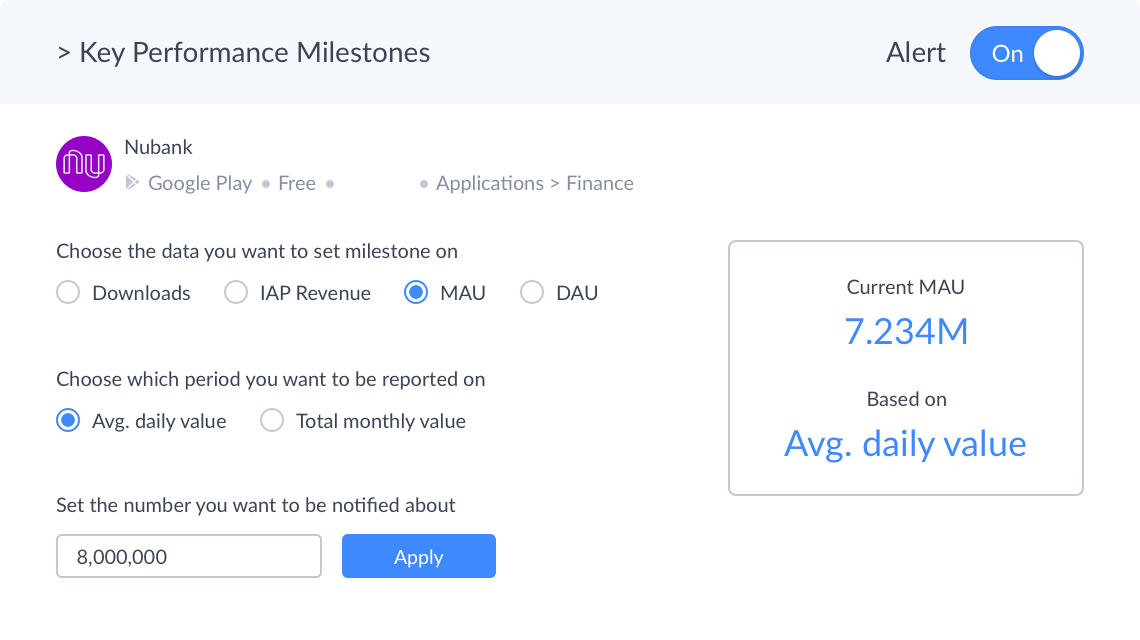Focus the milestone number input field
Screen dimensions: 1140x640
click(x=189, y=556)
